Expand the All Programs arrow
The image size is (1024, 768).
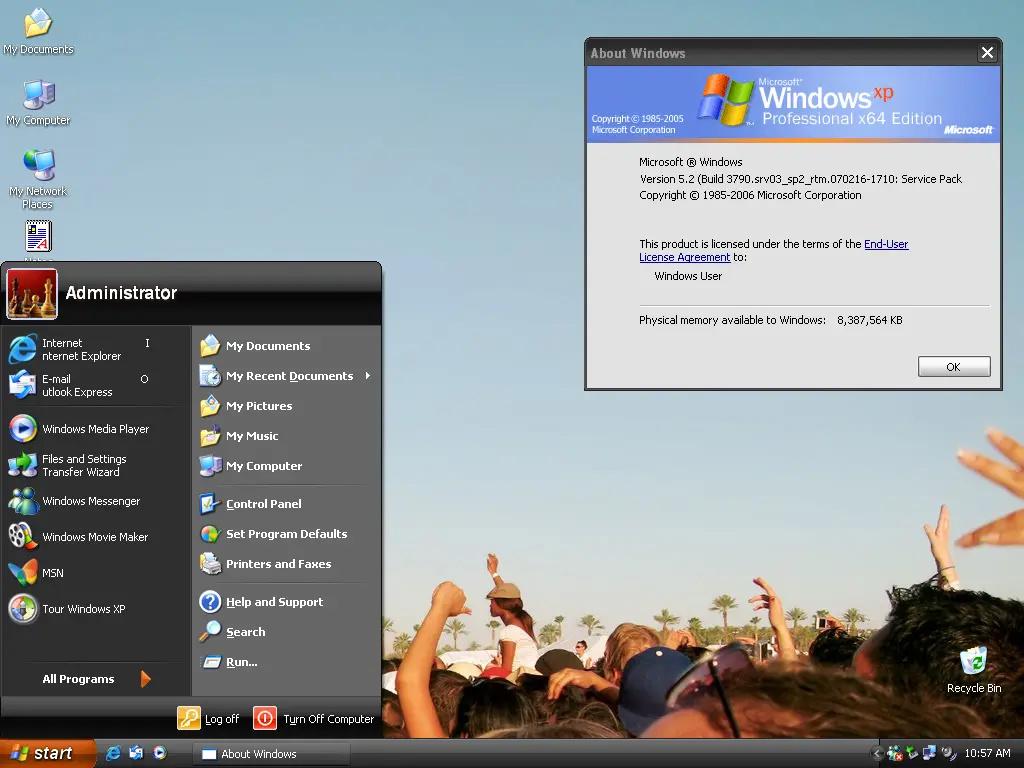[x=146, y=679]
